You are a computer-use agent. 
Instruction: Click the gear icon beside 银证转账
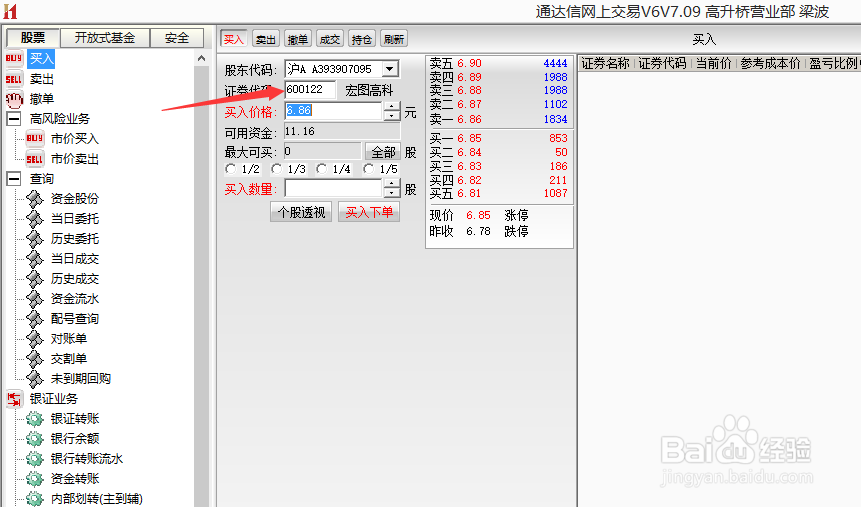point(35,419)
